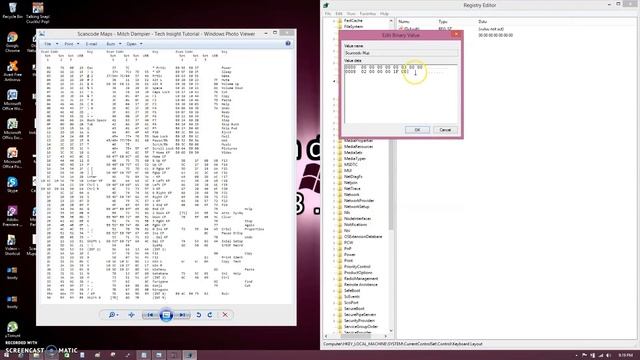Click Photo Viewer actual size button

pyautogui.click(x=131, y=315)
